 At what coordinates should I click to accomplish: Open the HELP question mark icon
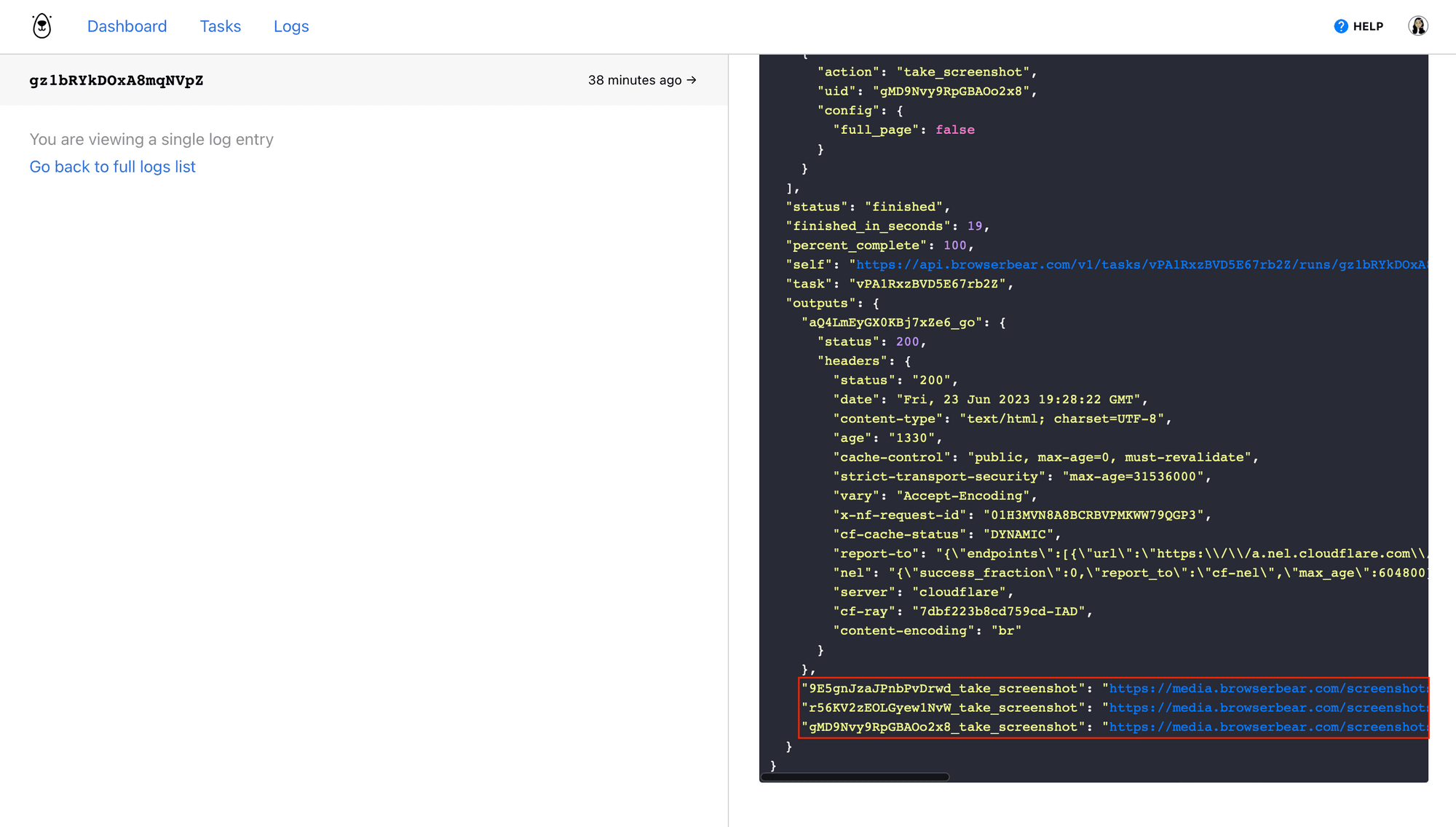1340,25
